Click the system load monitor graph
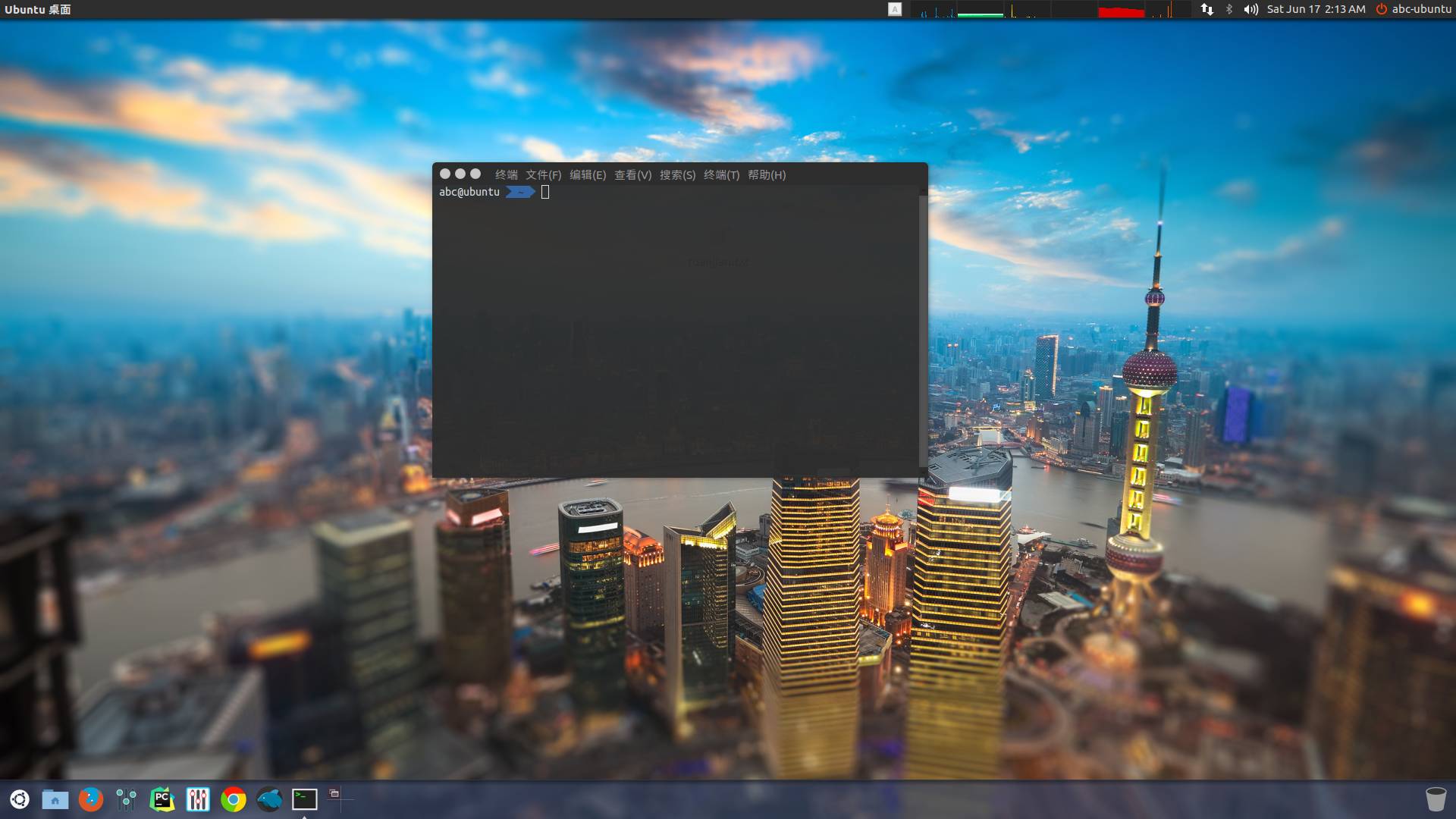This screenshot has height=819, width=1456. [x=1050, y=9]
